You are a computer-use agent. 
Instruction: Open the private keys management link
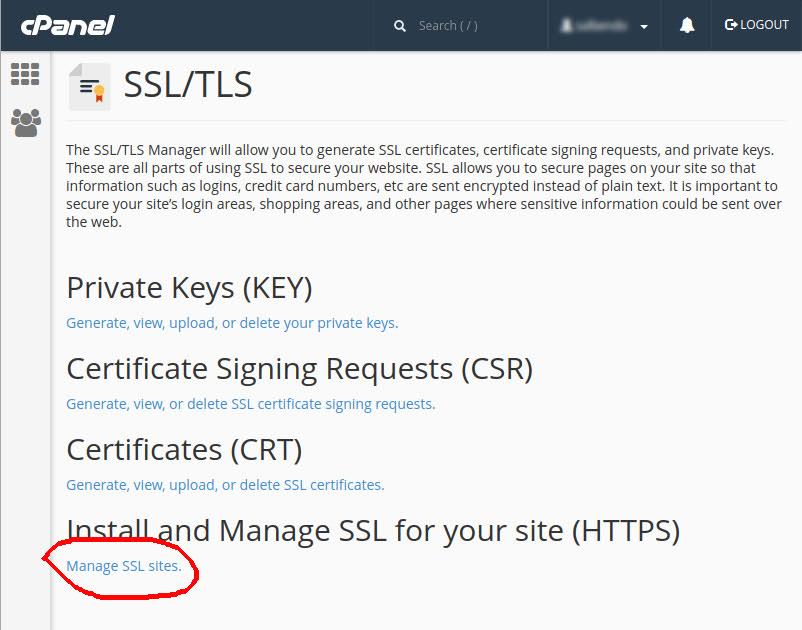(232, 323)
